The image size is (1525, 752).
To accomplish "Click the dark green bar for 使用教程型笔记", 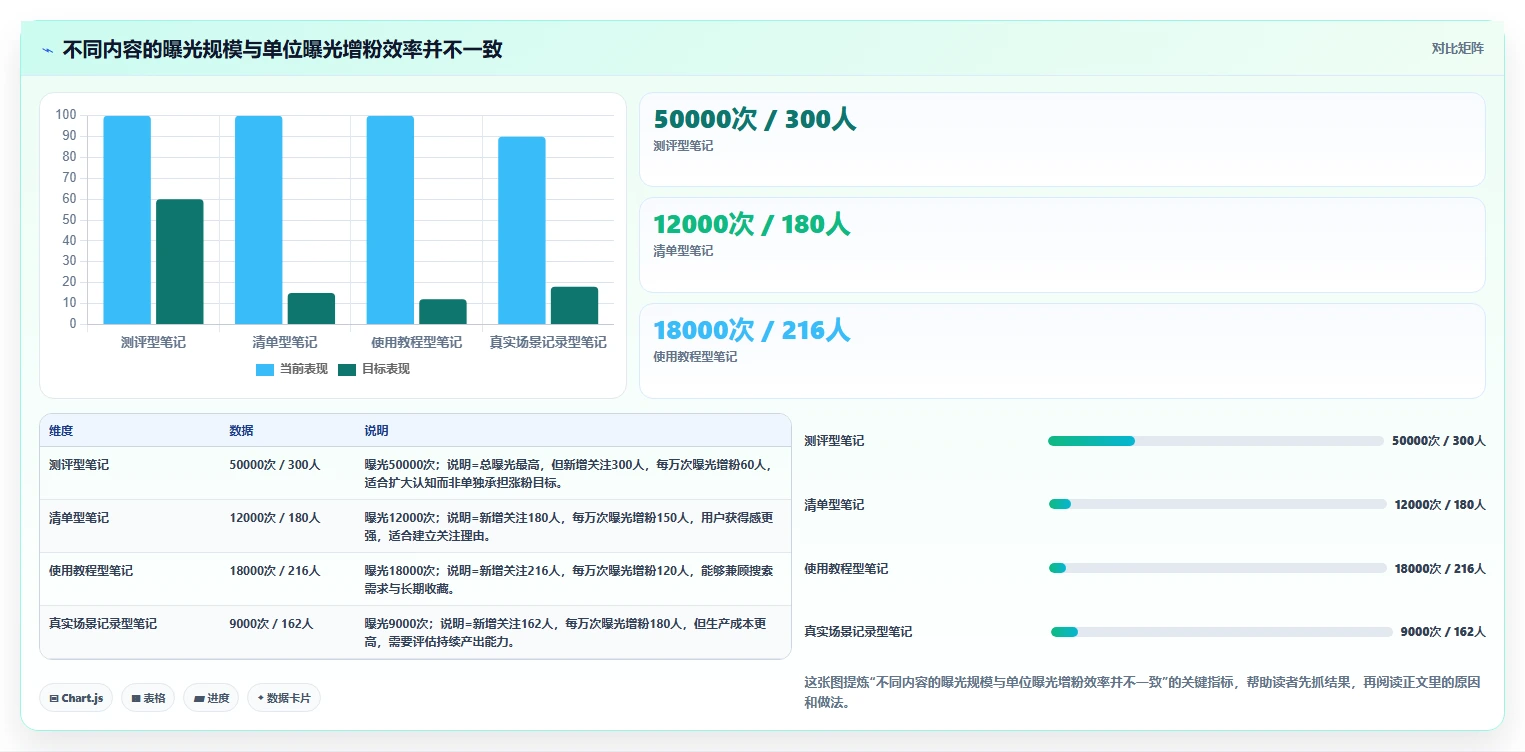I will tap(443, 312).
